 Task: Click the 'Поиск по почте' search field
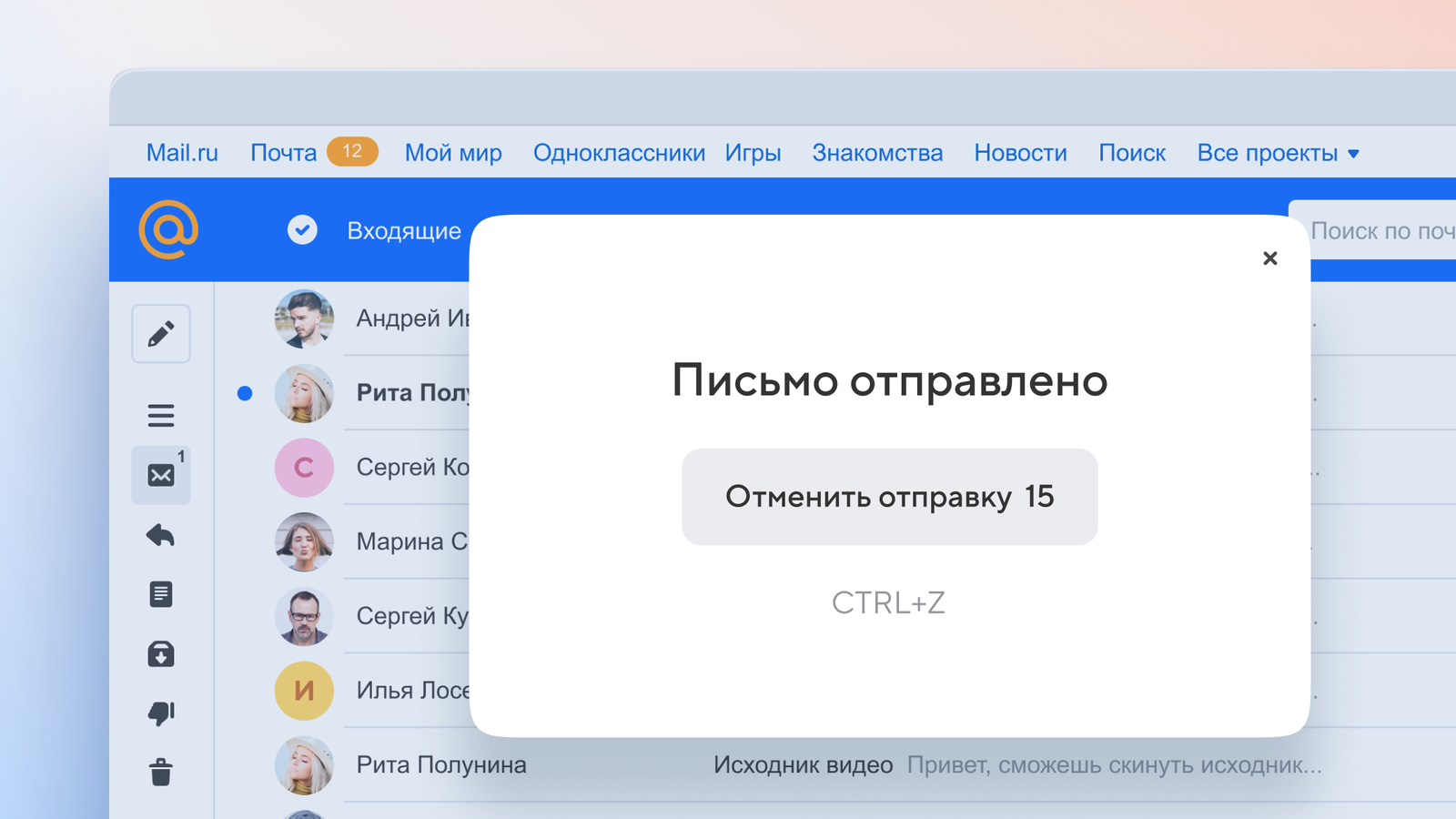click(1372, 230)
